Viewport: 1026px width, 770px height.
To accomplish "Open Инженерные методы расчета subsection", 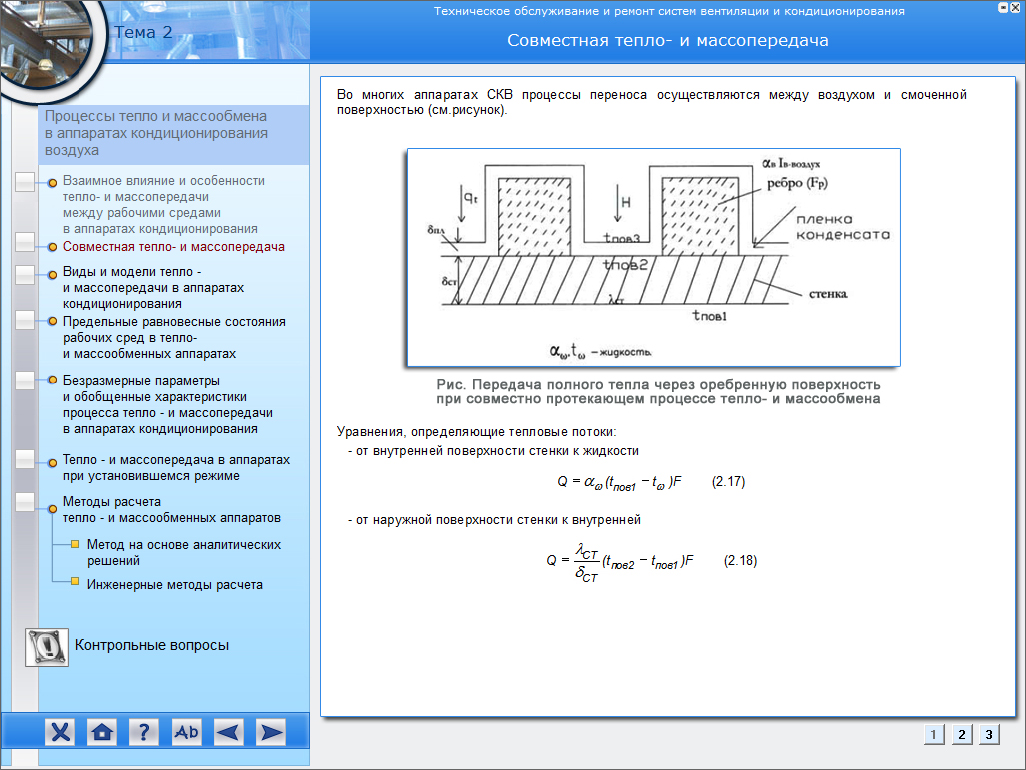I will (174, 584).
